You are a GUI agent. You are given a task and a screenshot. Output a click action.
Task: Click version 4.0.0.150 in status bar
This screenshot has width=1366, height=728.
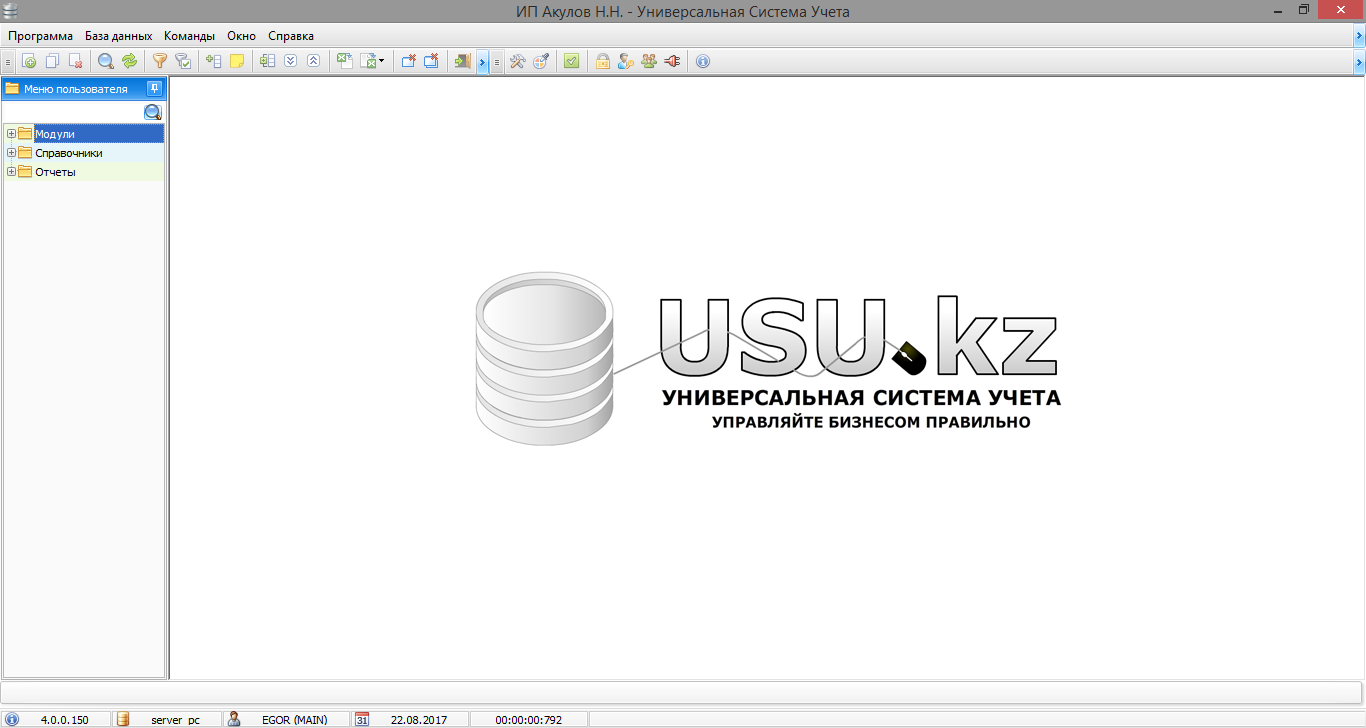(x=65, y=720)
